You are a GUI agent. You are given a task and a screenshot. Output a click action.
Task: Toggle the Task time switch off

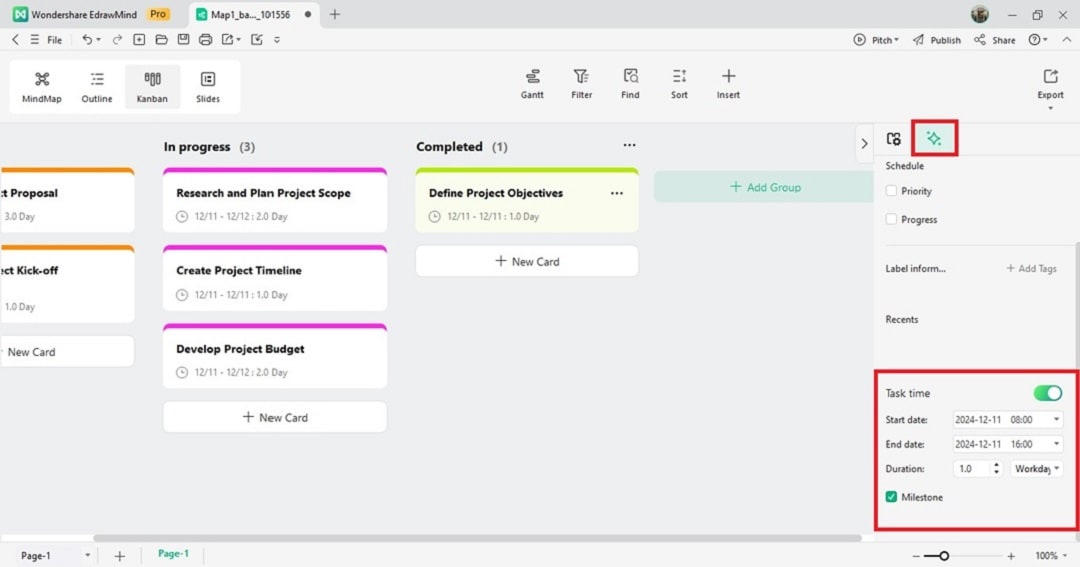[1047, 394]
